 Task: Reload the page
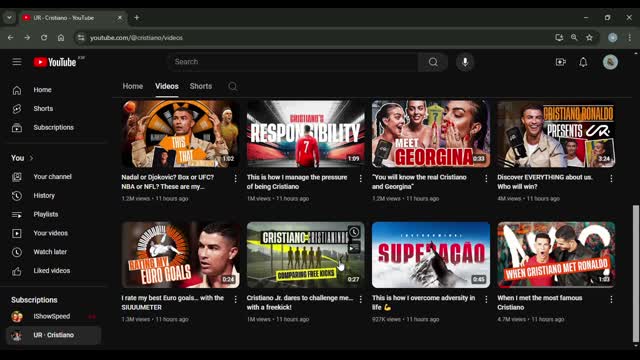[x=44, y=38]
